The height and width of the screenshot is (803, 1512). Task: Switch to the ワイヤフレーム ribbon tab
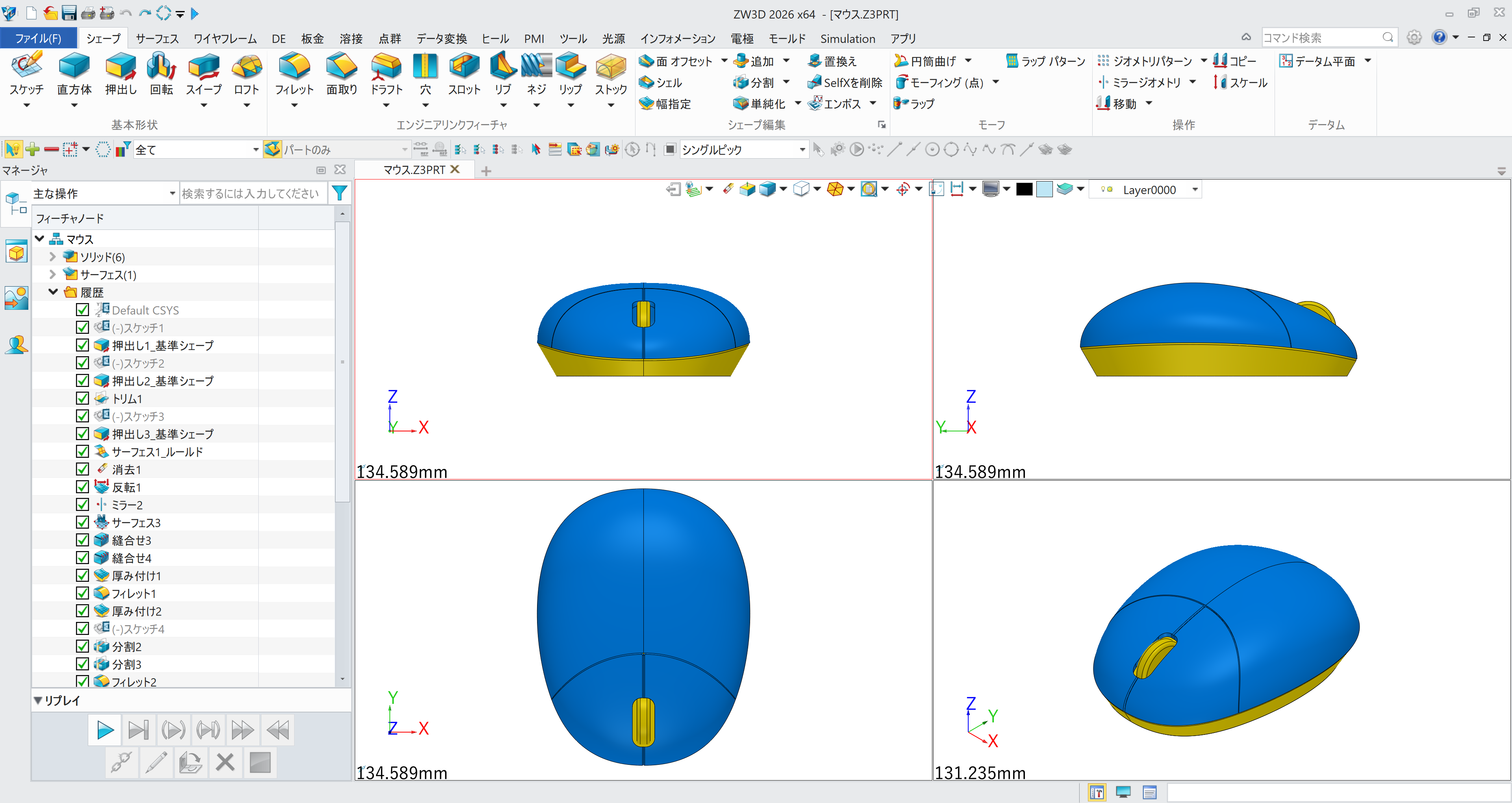(x=225, y=38)
